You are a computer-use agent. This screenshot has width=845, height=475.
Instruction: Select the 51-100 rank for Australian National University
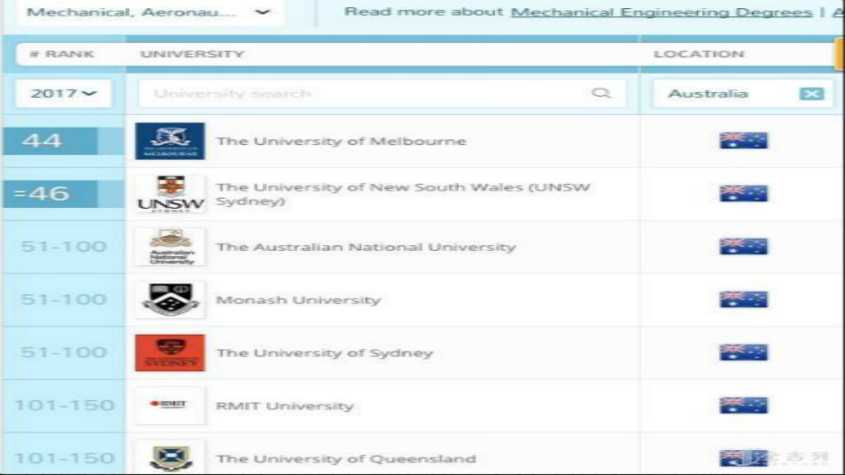click(x=64, y=246)
